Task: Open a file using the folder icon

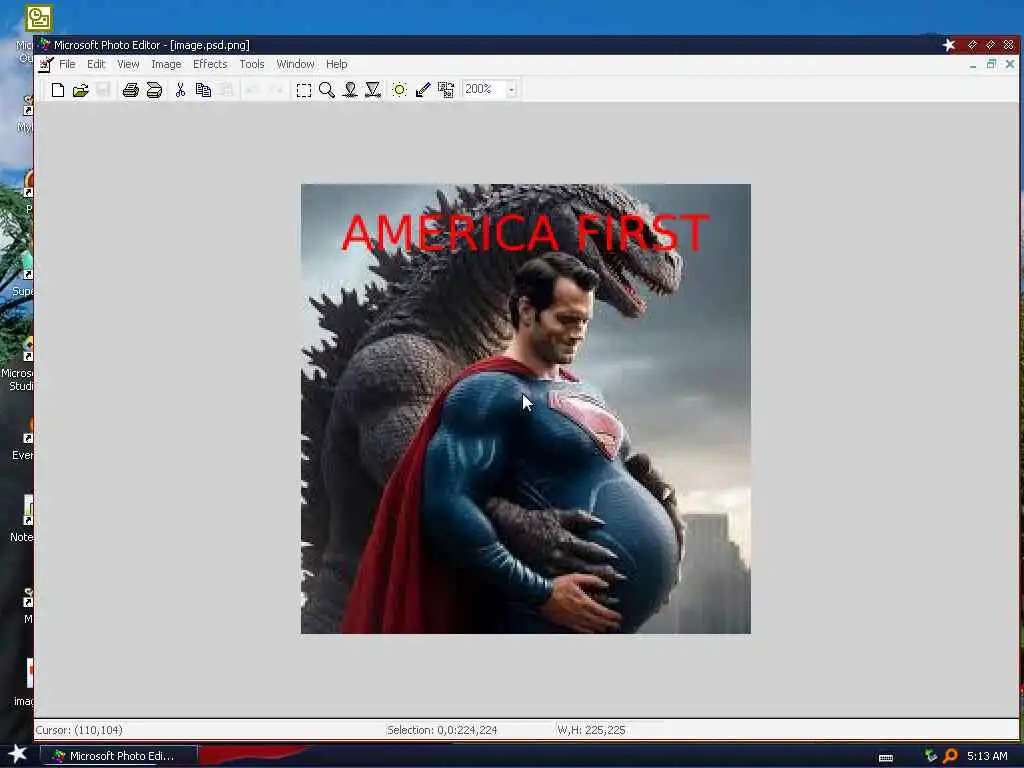Action: pyautogui.click(x=80, y=90)
